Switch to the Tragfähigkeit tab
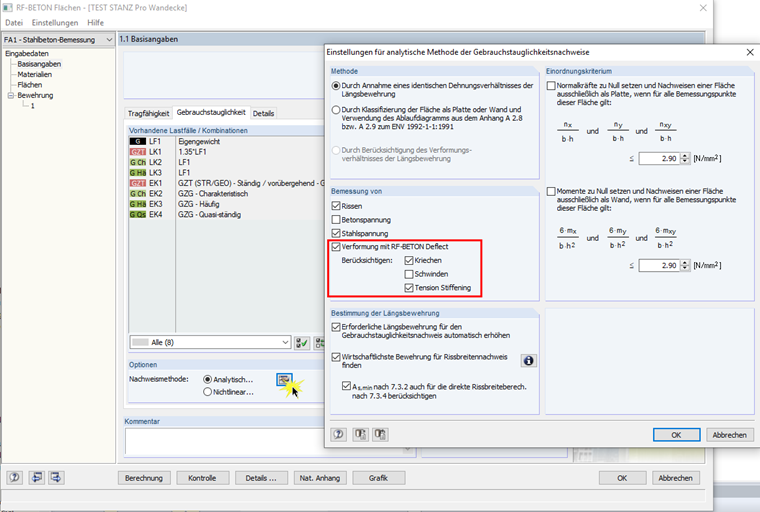 pos(148,113)
